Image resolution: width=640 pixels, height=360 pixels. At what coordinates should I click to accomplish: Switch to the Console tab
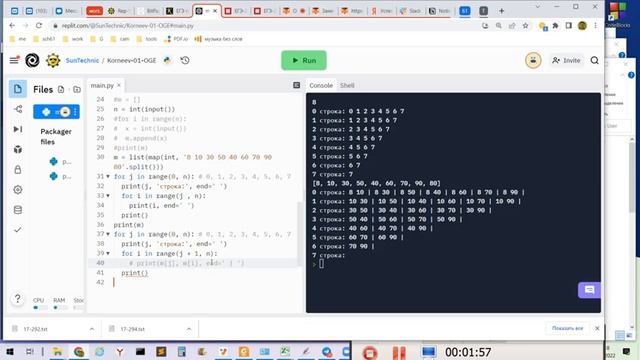(x=321, y=85)
